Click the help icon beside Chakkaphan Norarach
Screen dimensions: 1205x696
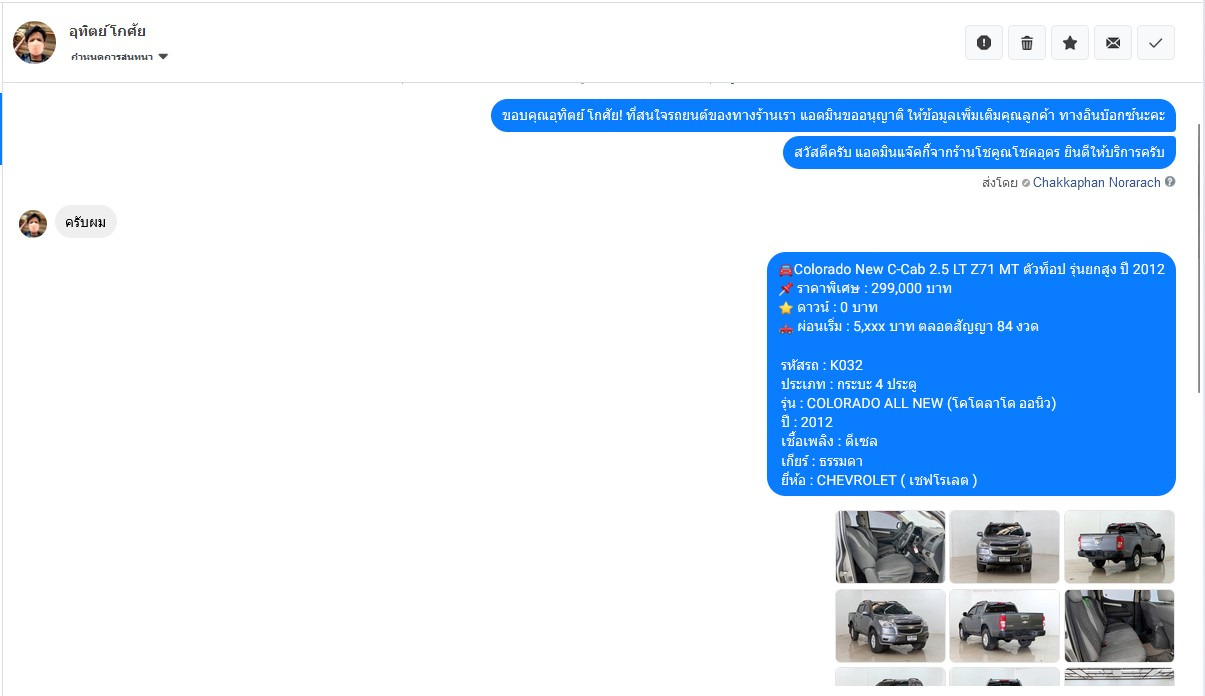(x=1170, y=182)
